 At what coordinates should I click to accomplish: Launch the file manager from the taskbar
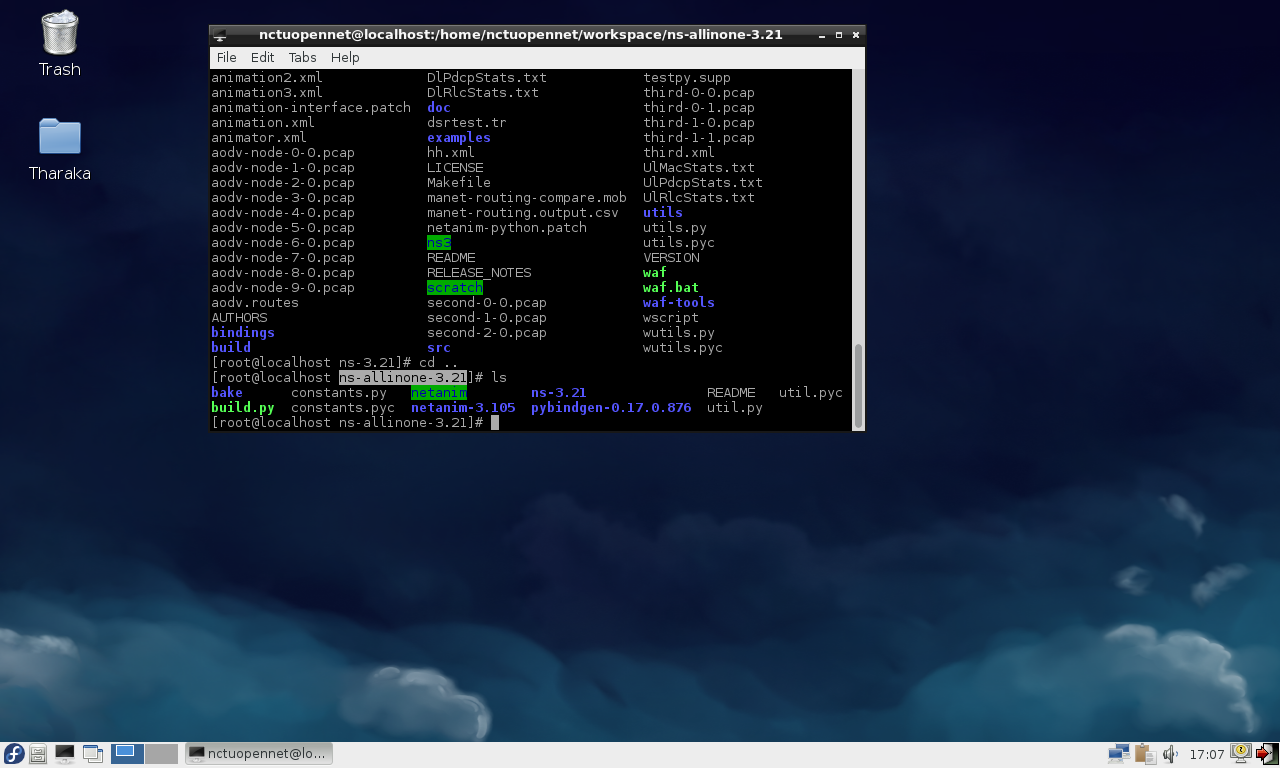point(37,753)
